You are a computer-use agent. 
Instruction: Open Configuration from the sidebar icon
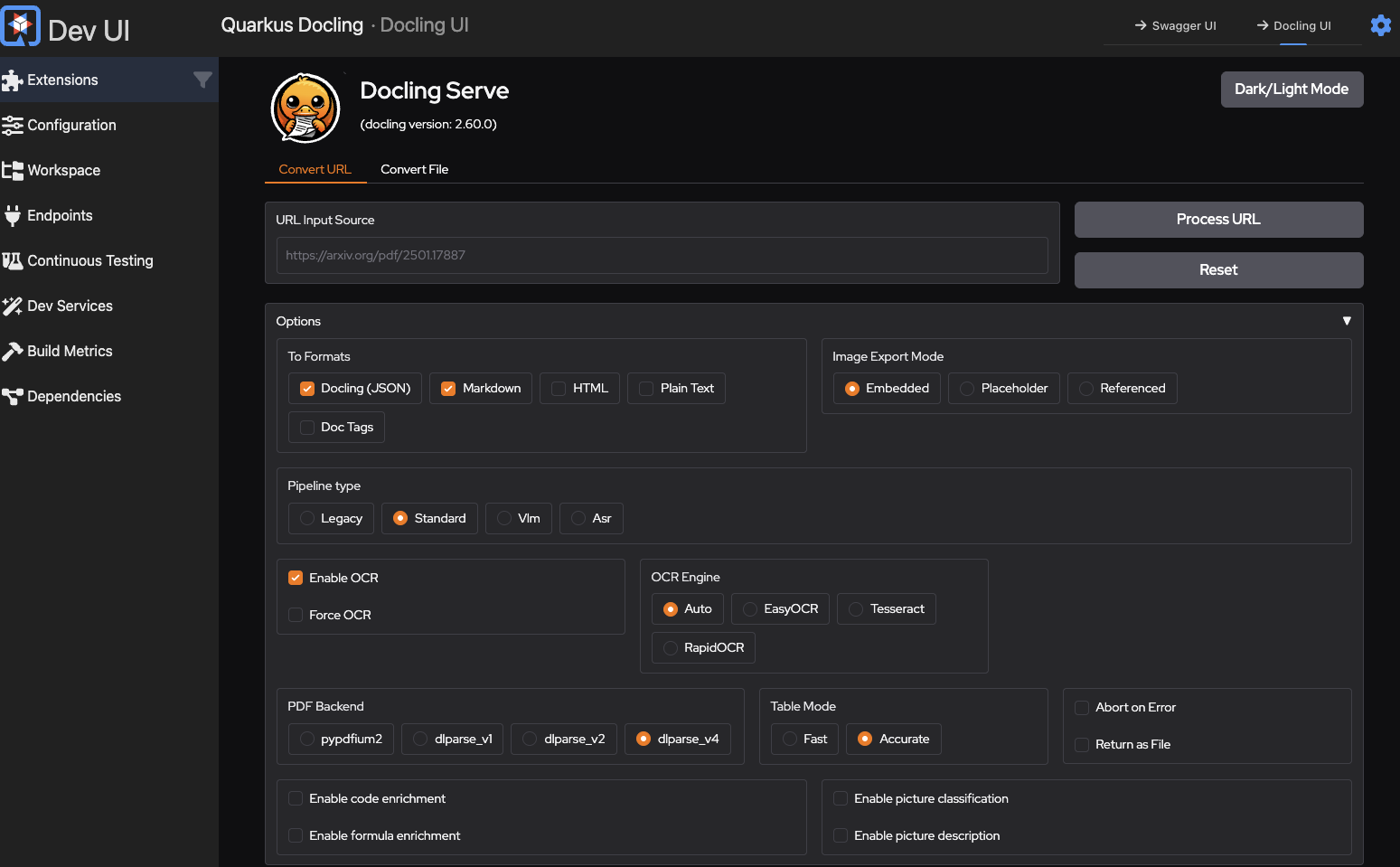coord(13,125)
